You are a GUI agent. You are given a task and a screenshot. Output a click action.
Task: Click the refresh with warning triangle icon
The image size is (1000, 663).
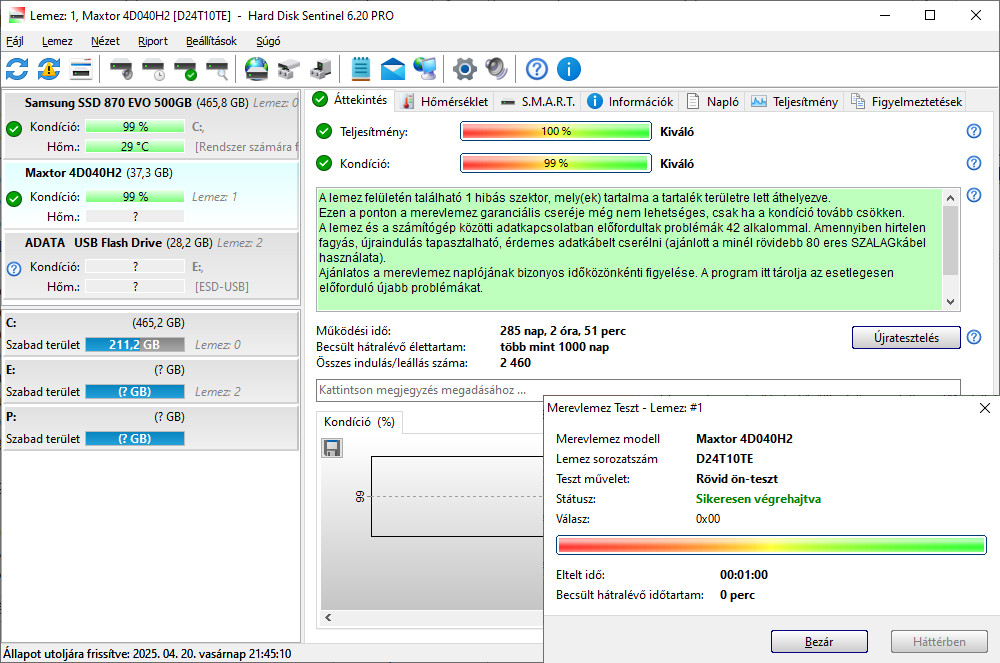pos(49,69)
